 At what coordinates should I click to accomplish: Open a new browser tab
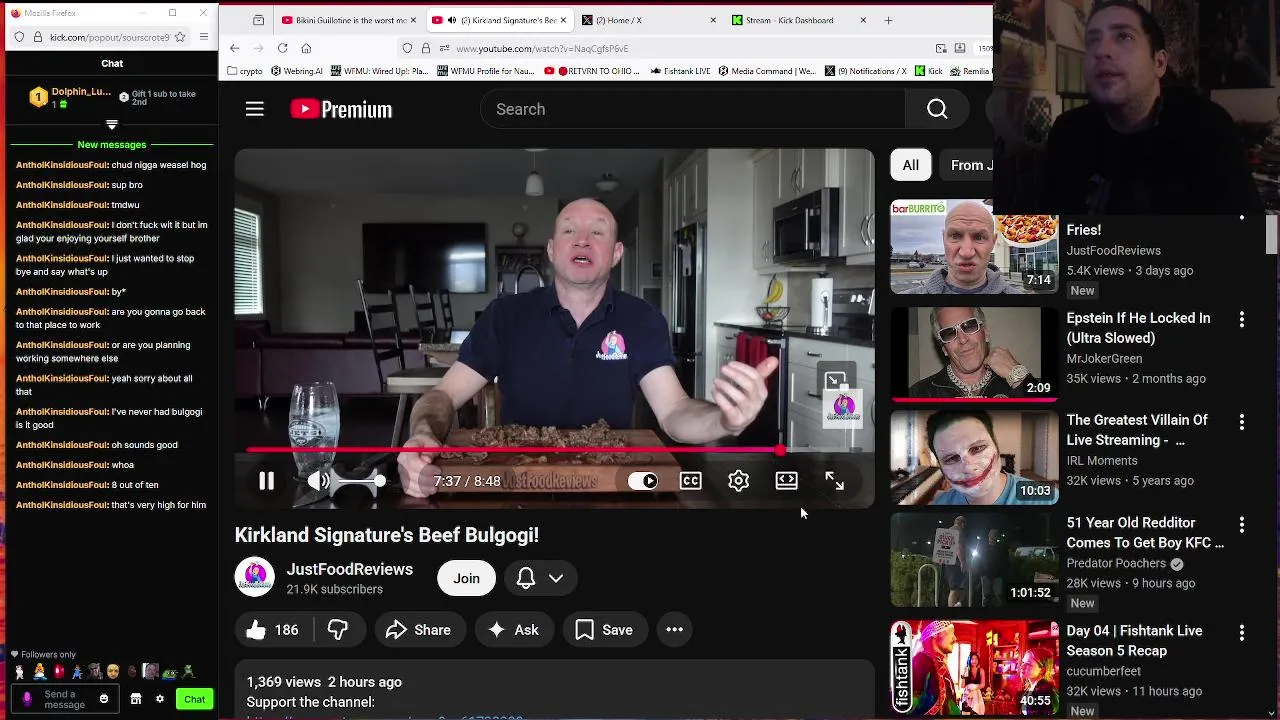[888, 20]
